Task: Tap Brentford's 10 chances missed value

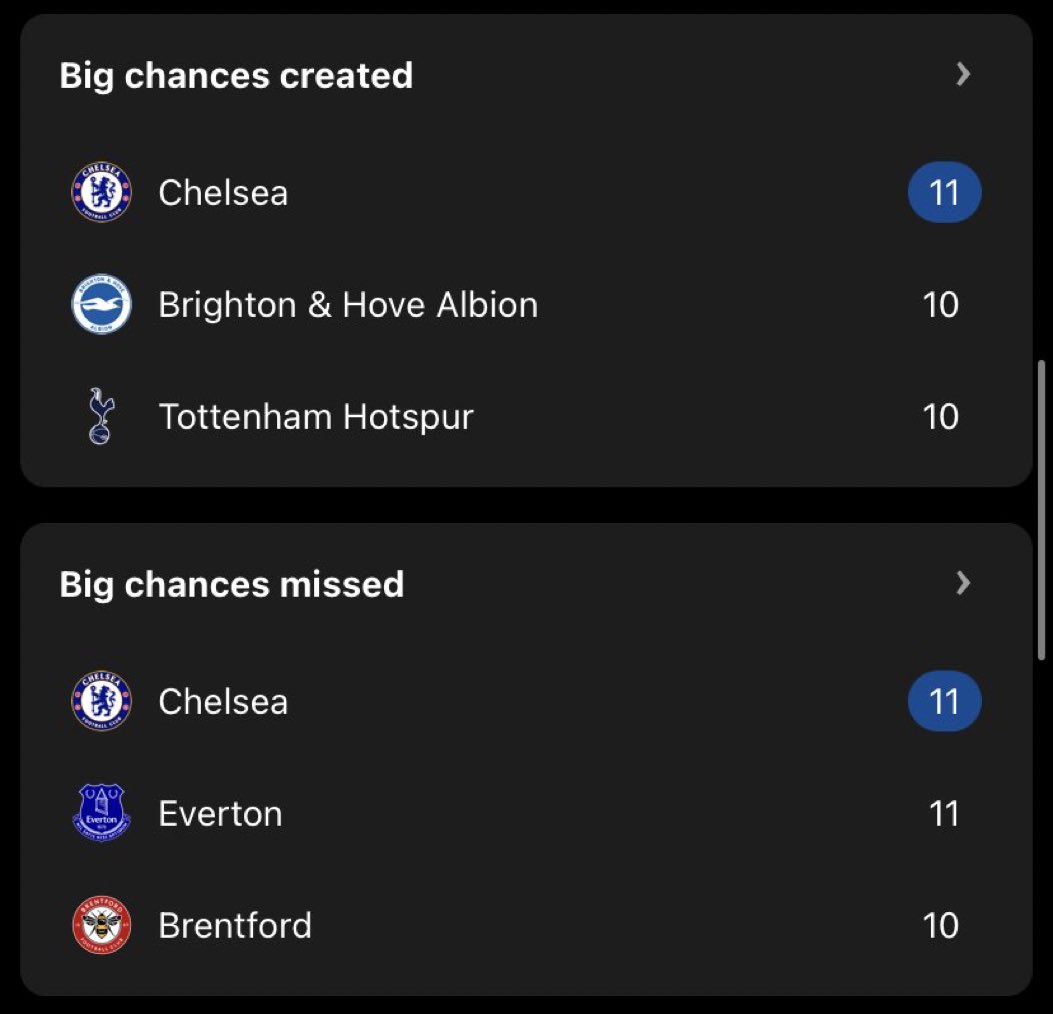Action: 940,925
